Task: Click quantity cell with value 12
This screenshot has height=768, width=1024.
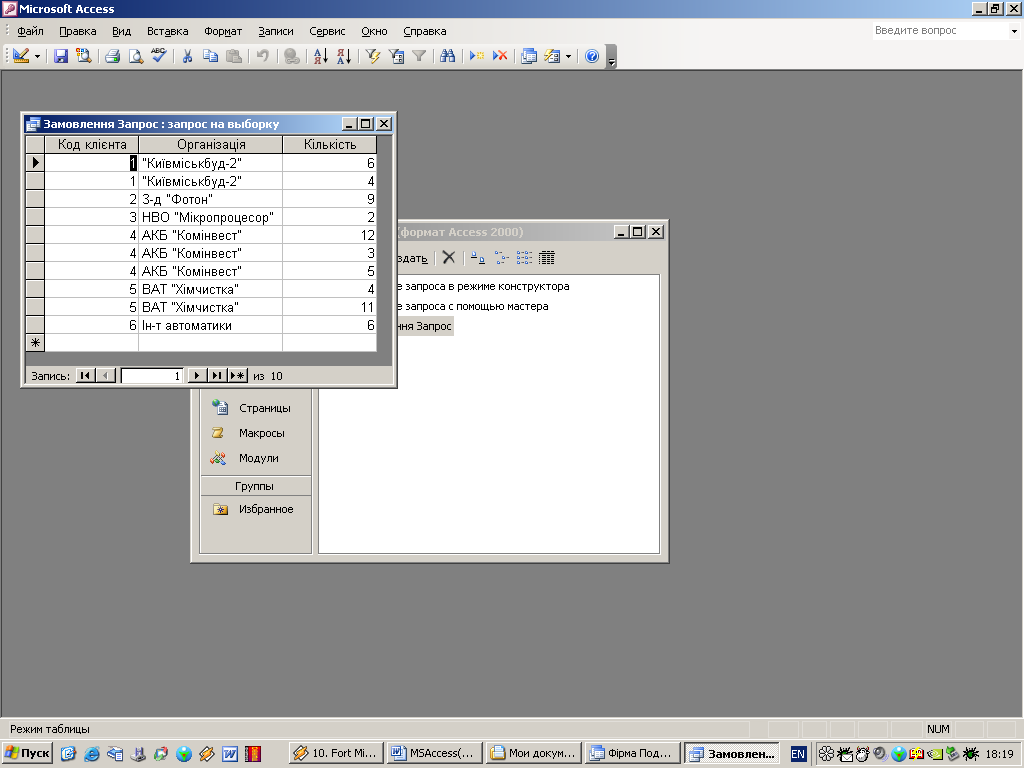Action: (330, 235)
